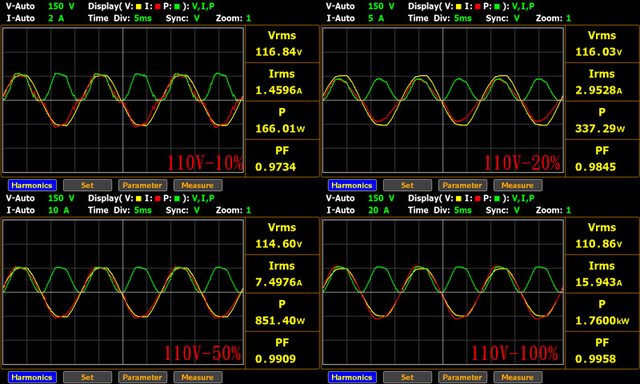Image resolution: width=640 pixels, height=384 pixels.
Task: Open Harmonics in the 110V-20% panel
Action: click(x=352, y=185)
